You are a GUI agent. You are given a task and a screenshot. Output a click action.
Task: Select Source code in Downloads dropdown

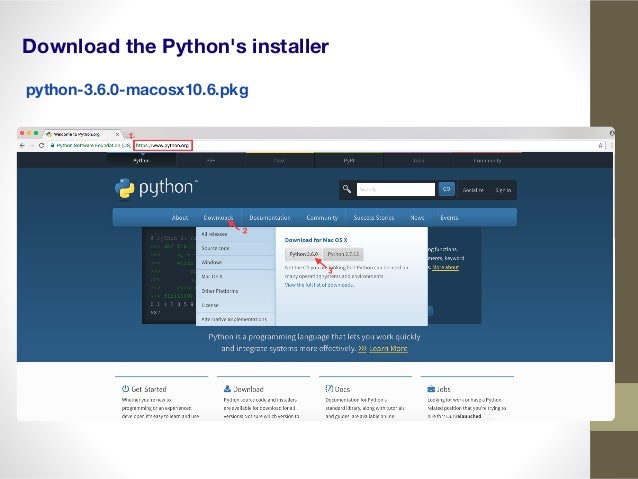(236, 248)
